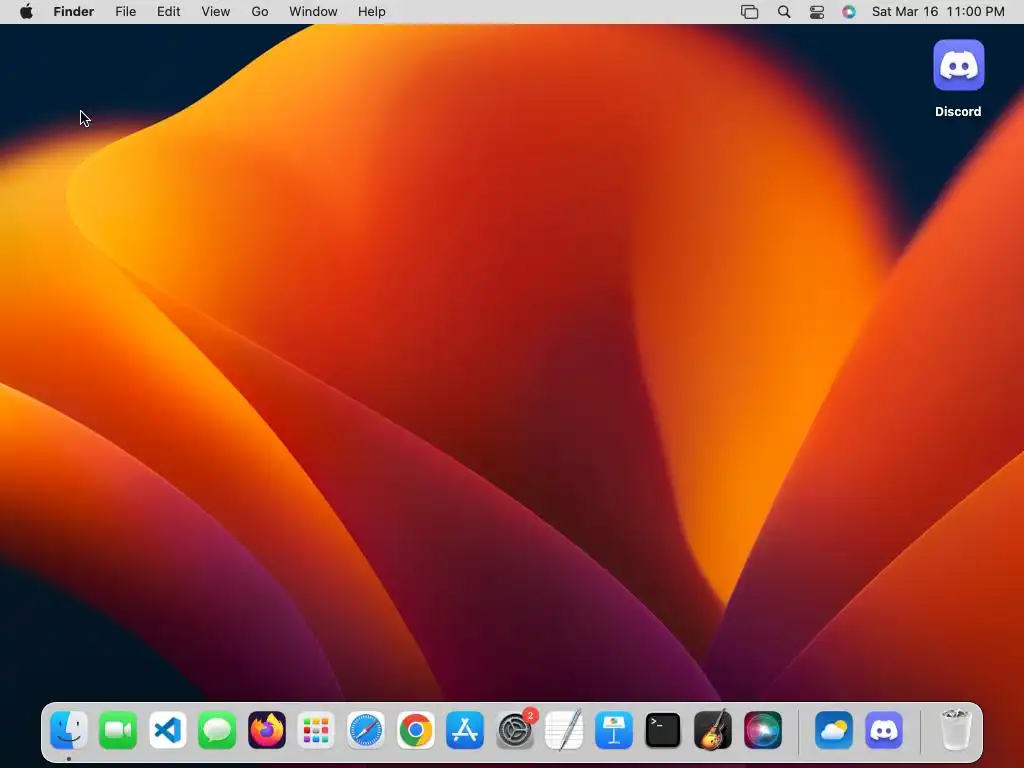Open Visual Studio Code in Dock
Screen dimensions: 1024x768
(167, 729)
